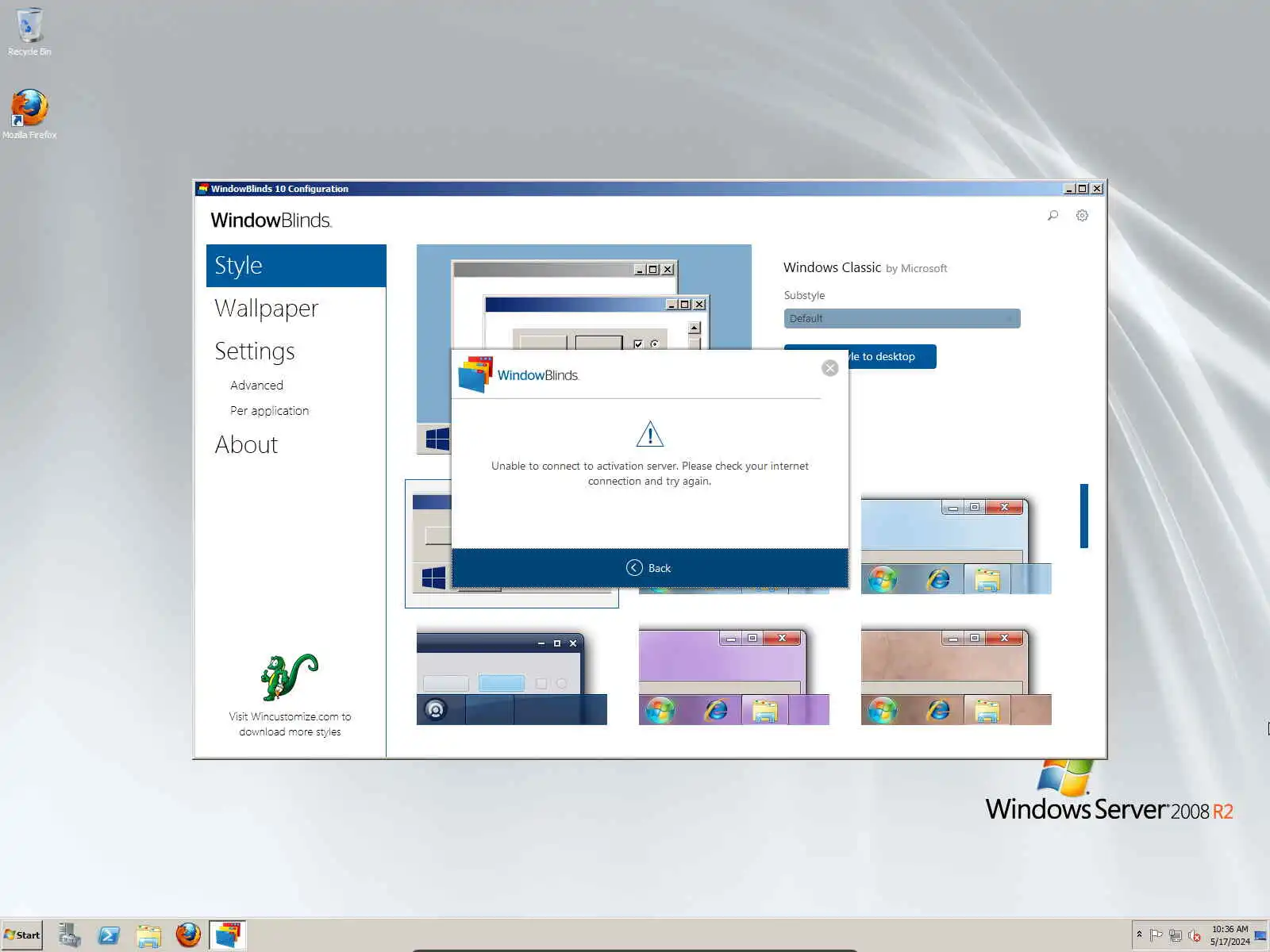Select the brown Aero style thumbnail
Image resolution: width=1270 pixels, height=952 pixels.
click(x=956, y=678)
